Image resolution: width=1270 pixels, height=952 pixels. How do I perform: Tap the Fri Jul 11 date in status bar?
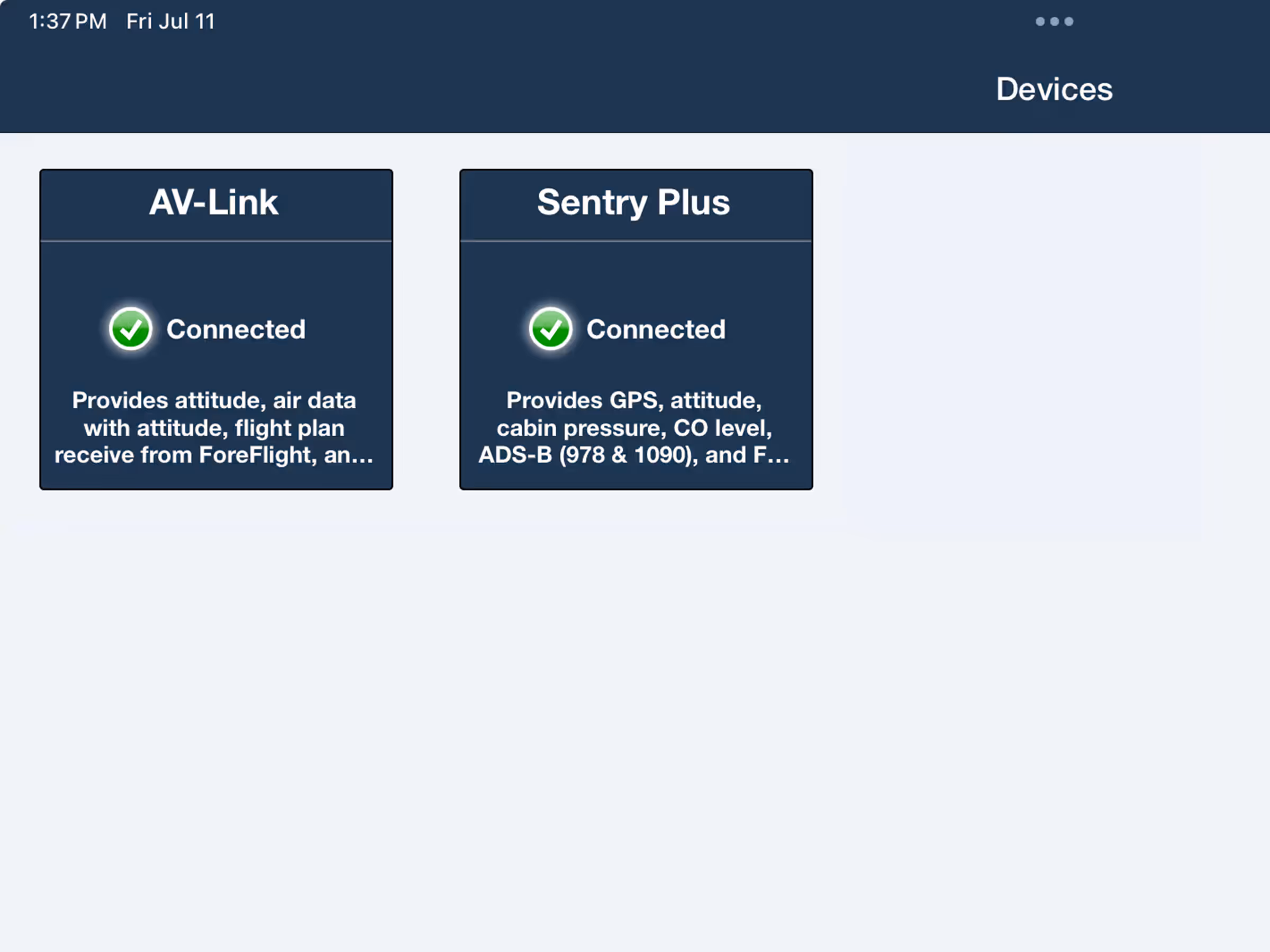tap(170, 22)
